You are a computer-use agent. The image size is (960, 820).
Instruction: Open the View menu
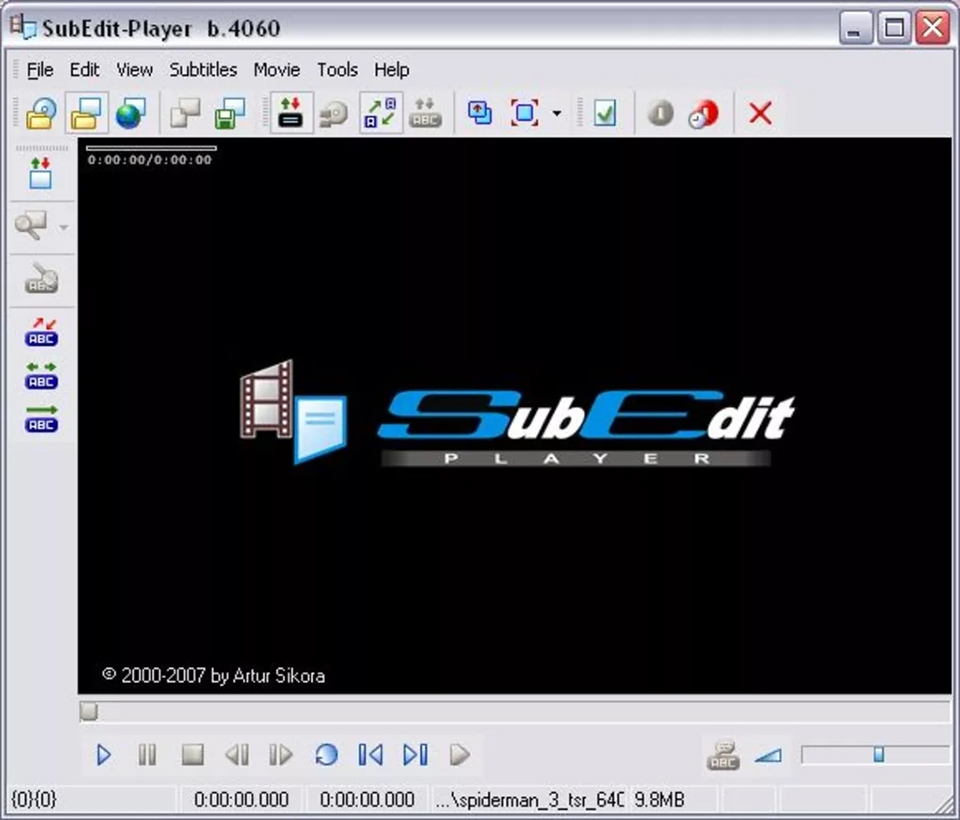tap(134, 70)
